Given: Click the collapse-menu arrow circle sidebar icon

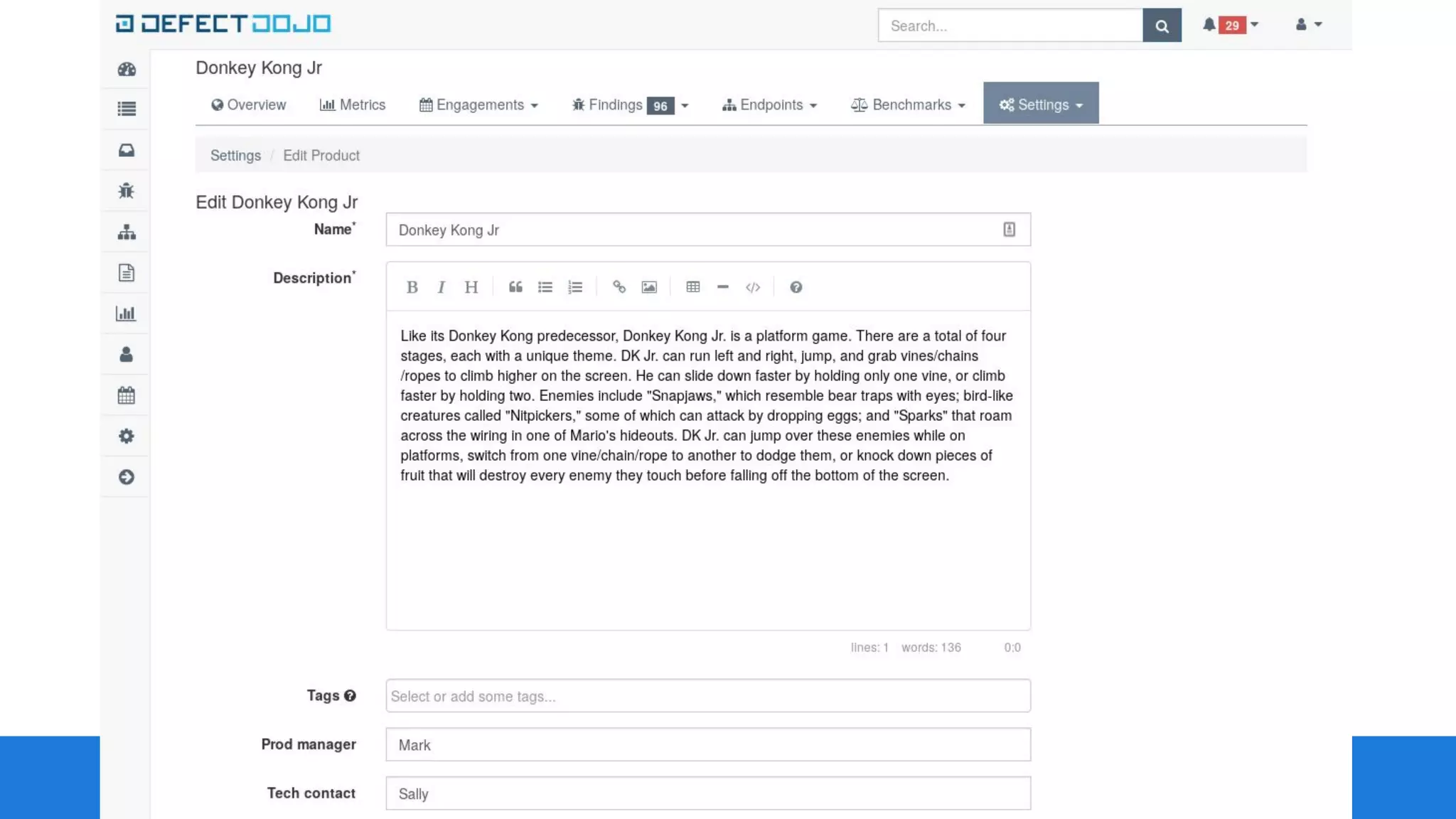Looking at the screenshot, I should (x=127, y=477).
